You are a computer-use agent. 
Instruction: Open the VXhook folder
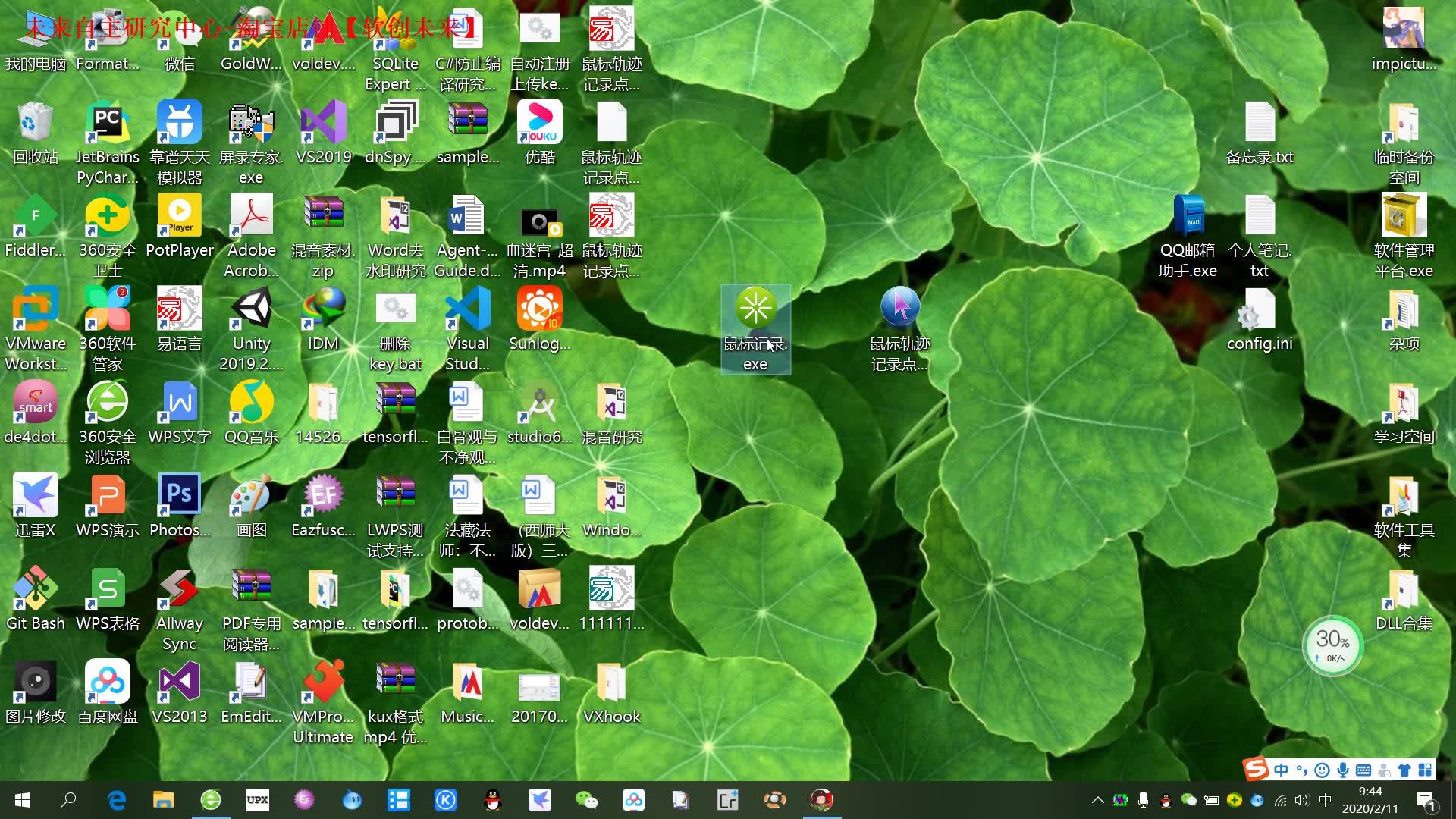coord(611,692)
